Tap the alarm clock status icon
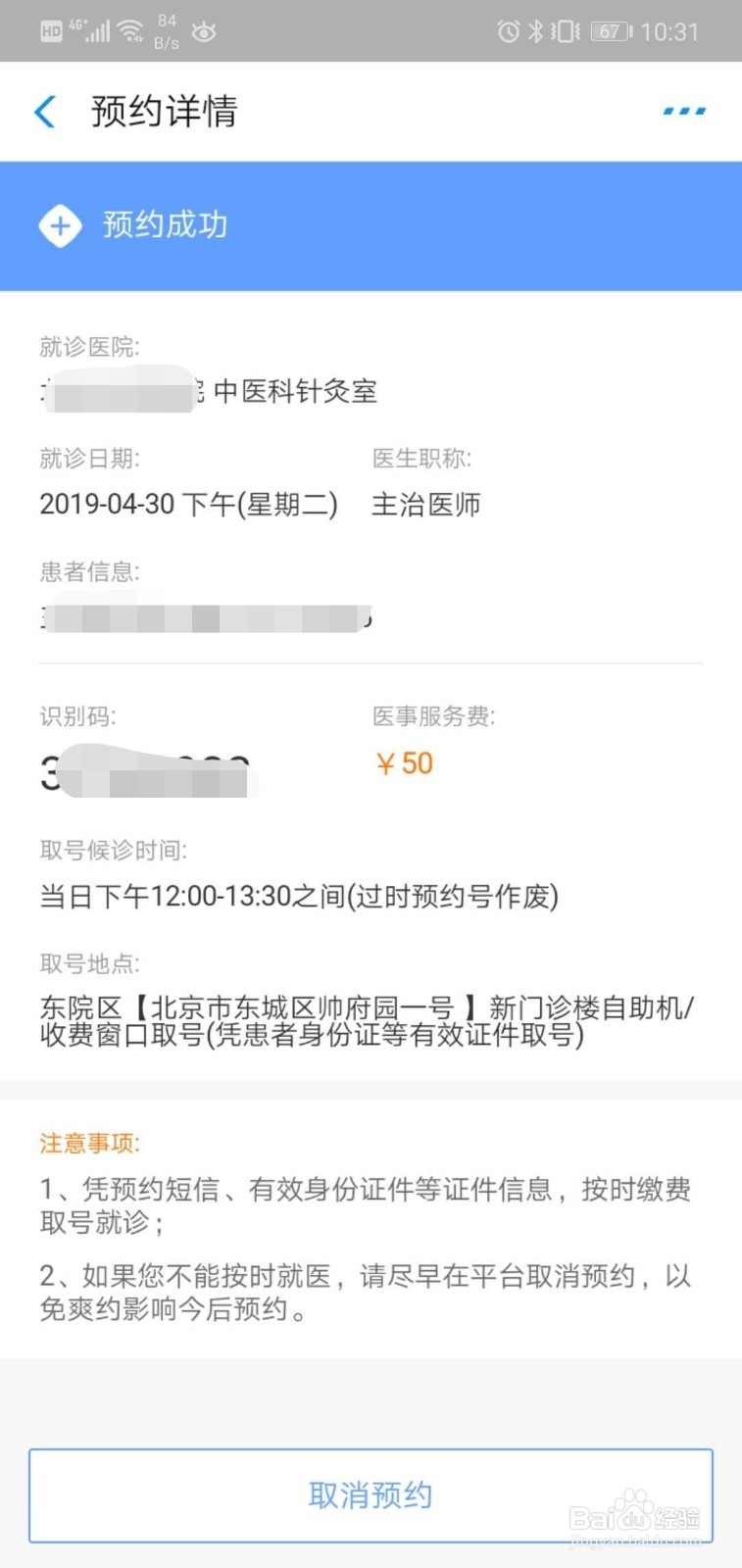742x1568 pixels. (508, 31)
